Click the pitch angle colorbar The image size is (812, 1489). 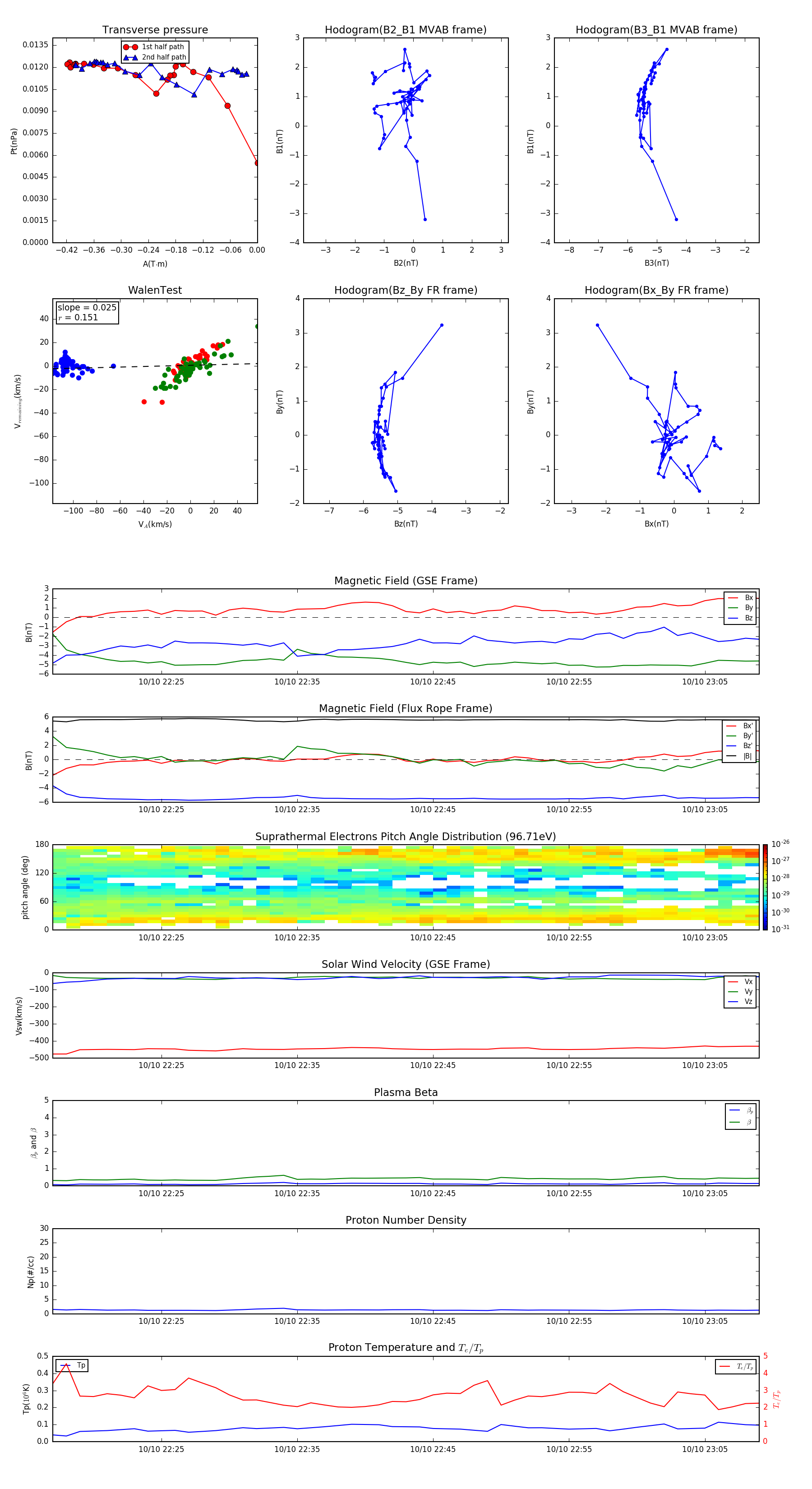[765, 887]
